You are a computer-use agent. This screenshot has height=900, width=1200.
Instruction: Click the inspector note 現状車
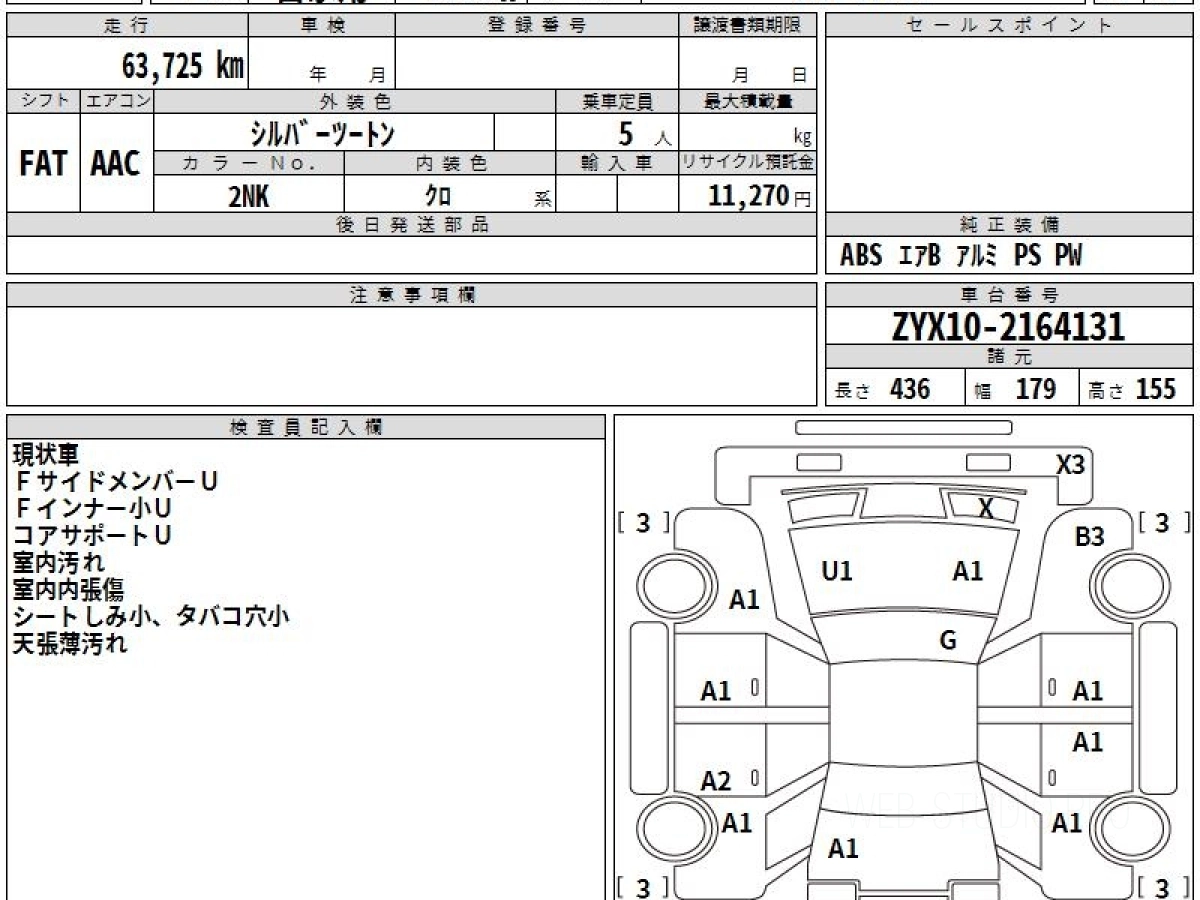pos(46,455)
